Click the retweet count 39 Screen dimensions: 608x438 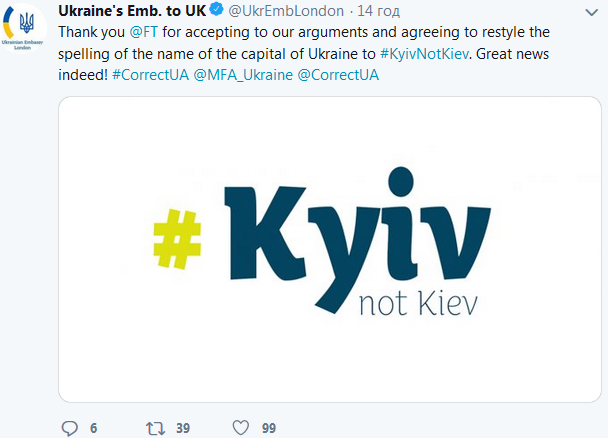(183, 428)
